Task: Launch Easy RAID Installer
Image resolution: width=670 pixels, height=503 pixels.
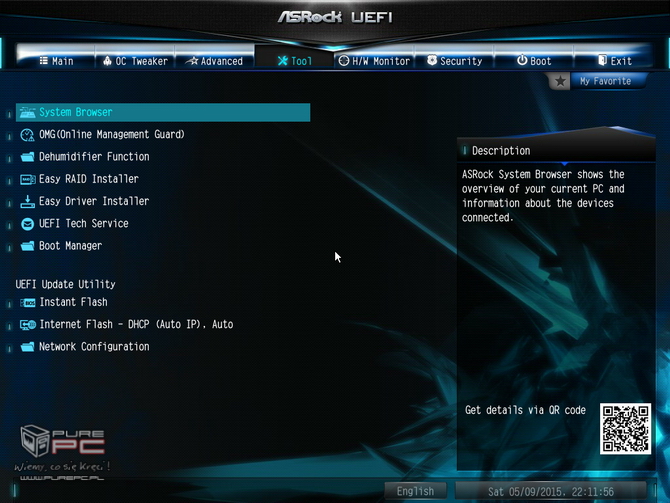Action: [x=88, y=179]
